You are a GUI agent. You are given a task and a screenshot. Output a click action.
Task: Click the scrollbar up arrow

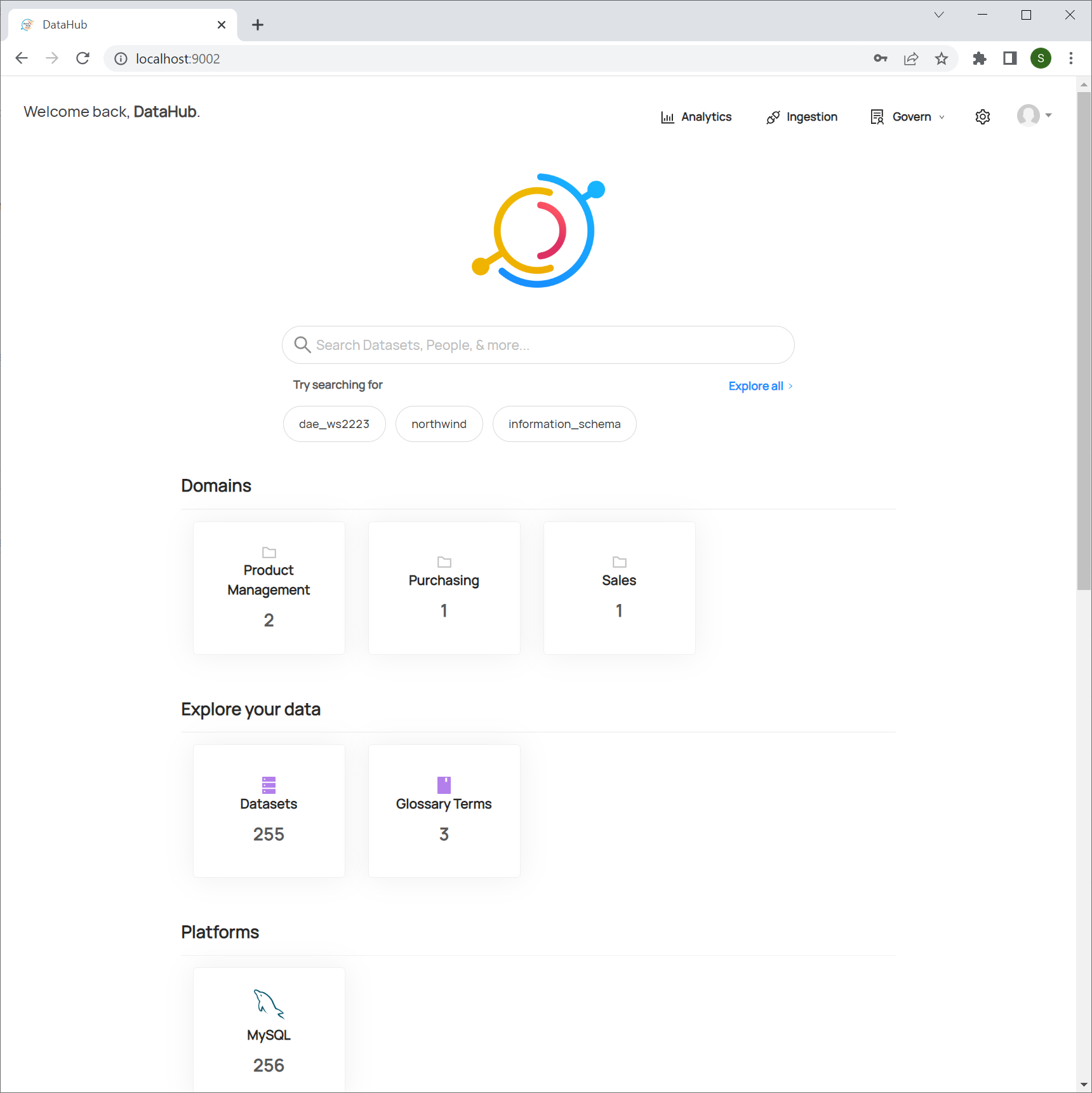tap(1084, 84)
